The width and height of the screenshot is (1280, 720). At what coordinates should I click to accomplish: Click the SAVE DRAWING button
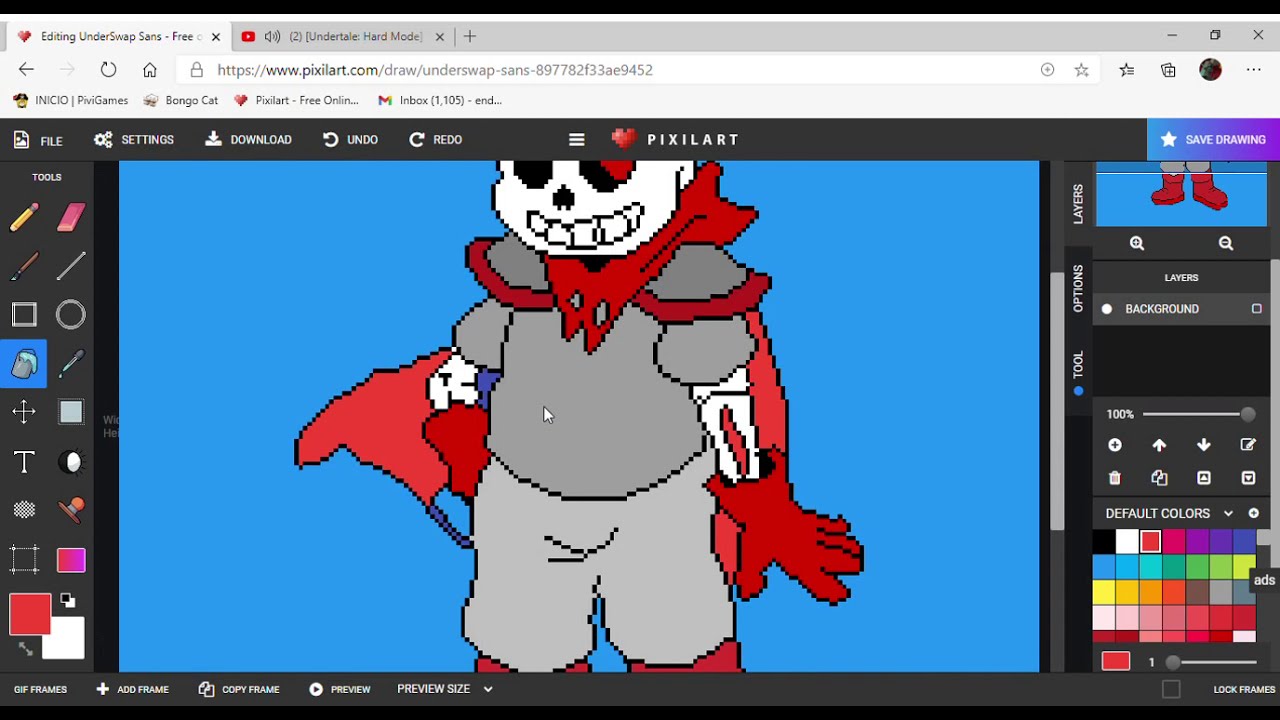1213,140
